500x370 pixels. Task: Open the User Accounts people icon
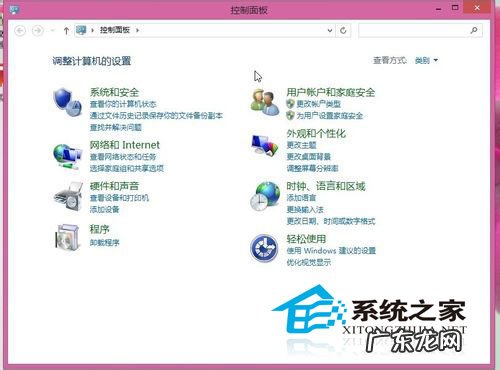[x=265, y=102]
